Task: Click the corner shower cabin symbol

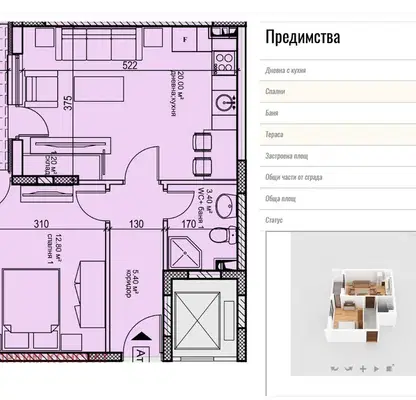Action: (184, 252)
